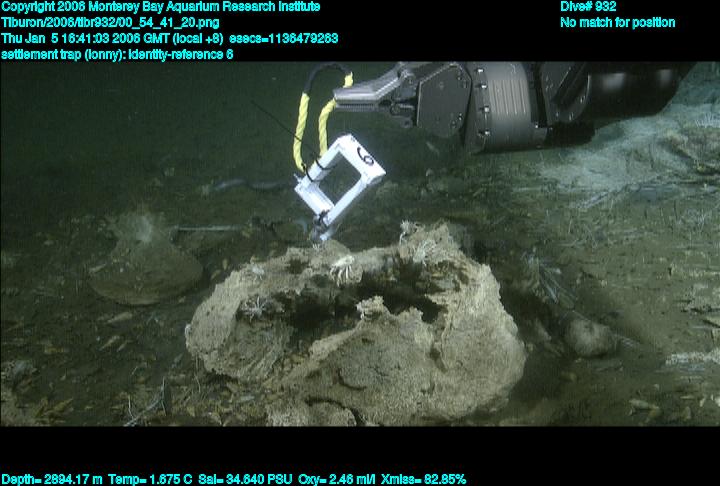The height and width of the screenshot is (486, 720).
Task: Click the settlement trap identity-reference caption
Action: click(117, 54)
